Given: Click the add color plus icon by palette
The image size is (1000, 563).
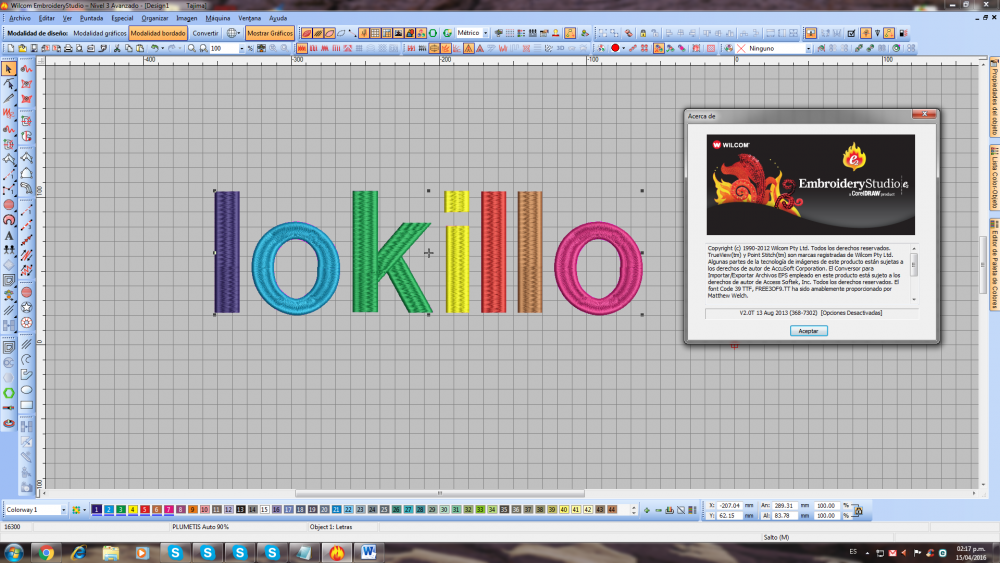Looking at the screenshot, I should click(647, 510).
